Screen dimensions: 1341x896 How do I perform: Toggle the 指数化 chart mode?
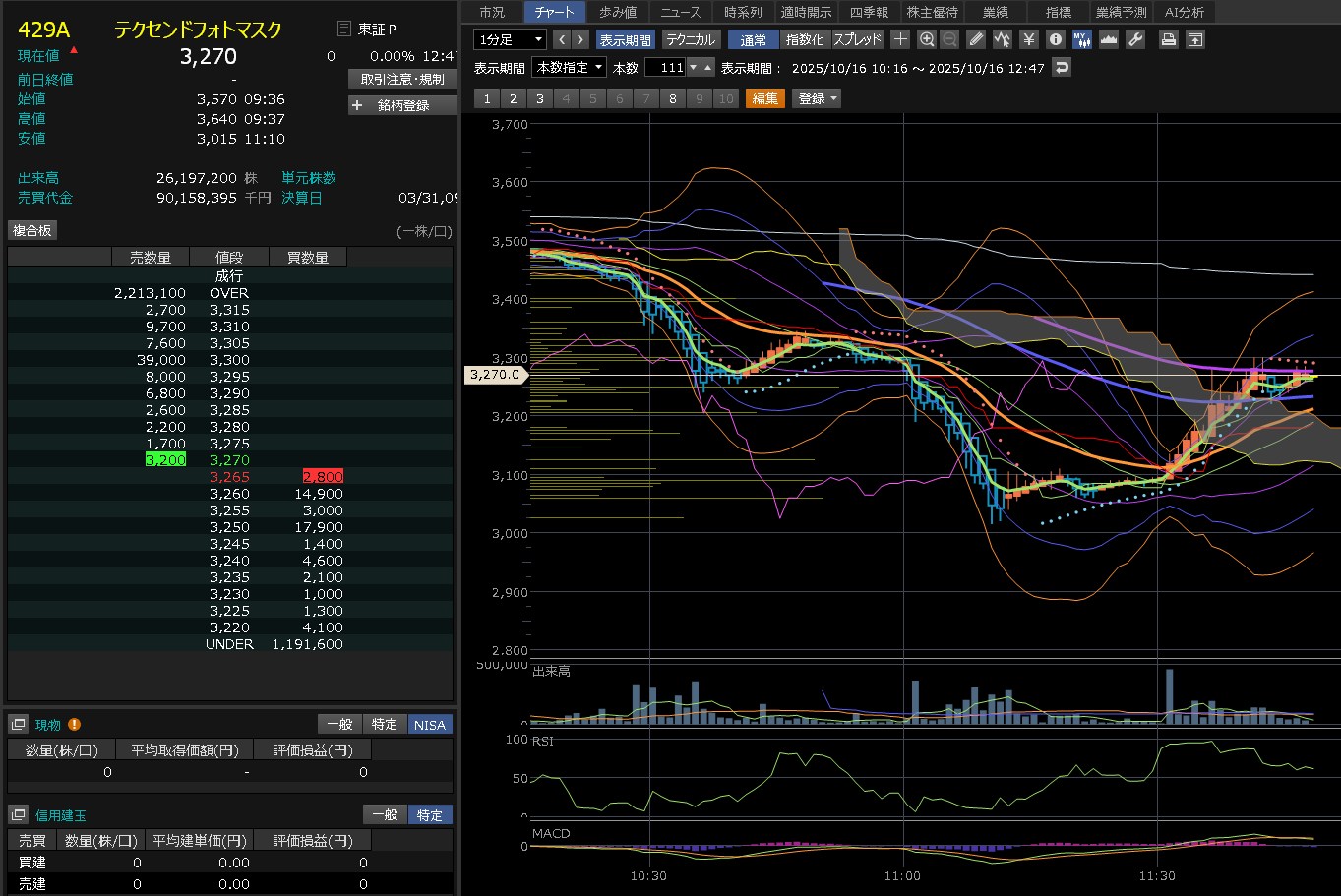coord(805,40)
